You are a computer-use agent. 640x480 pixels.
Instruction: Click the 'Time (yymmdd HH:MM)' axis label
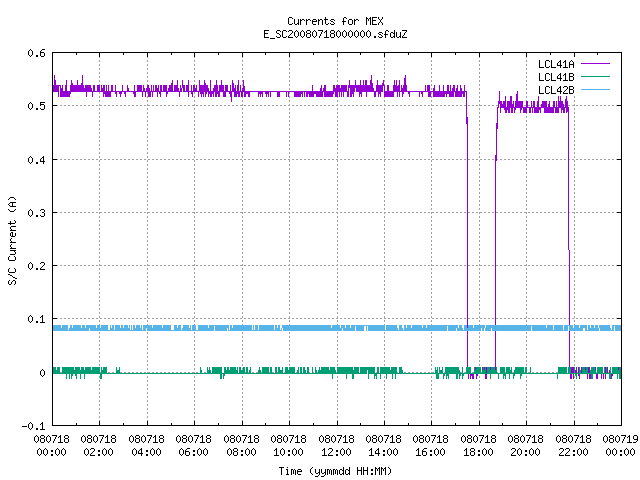pos(335,471)
